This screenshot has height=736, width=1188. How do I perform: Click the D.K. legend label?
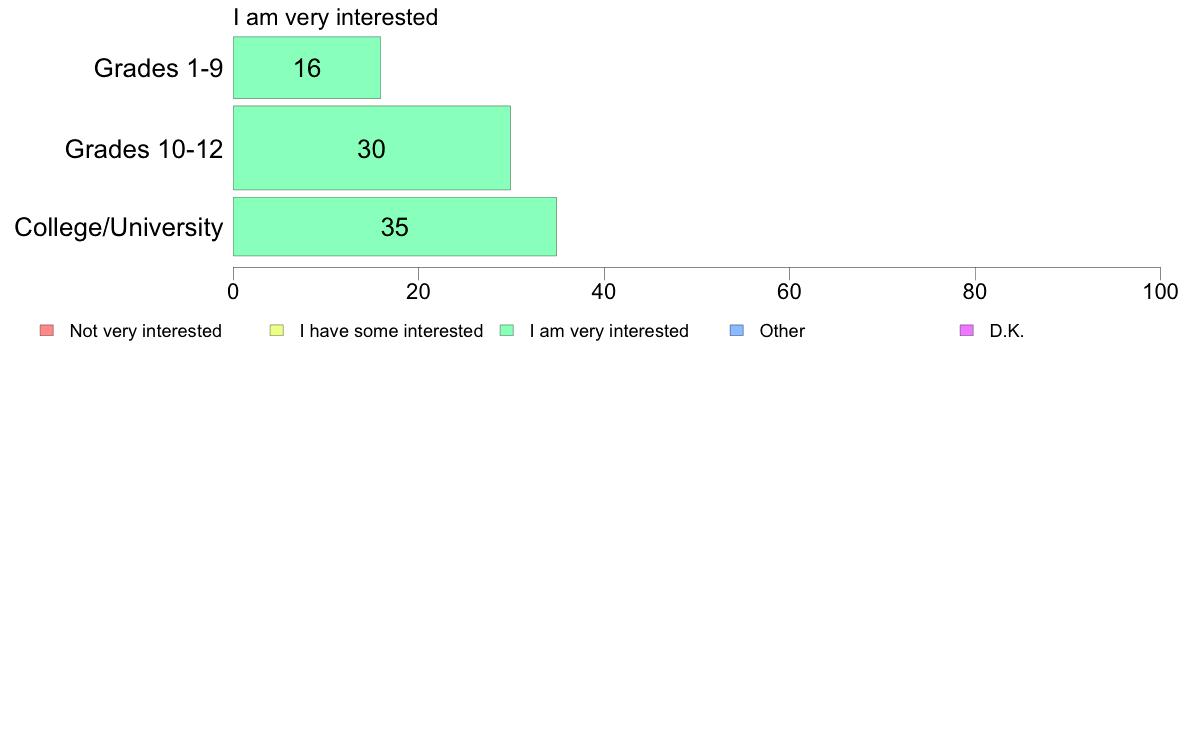click(1007, 331)
